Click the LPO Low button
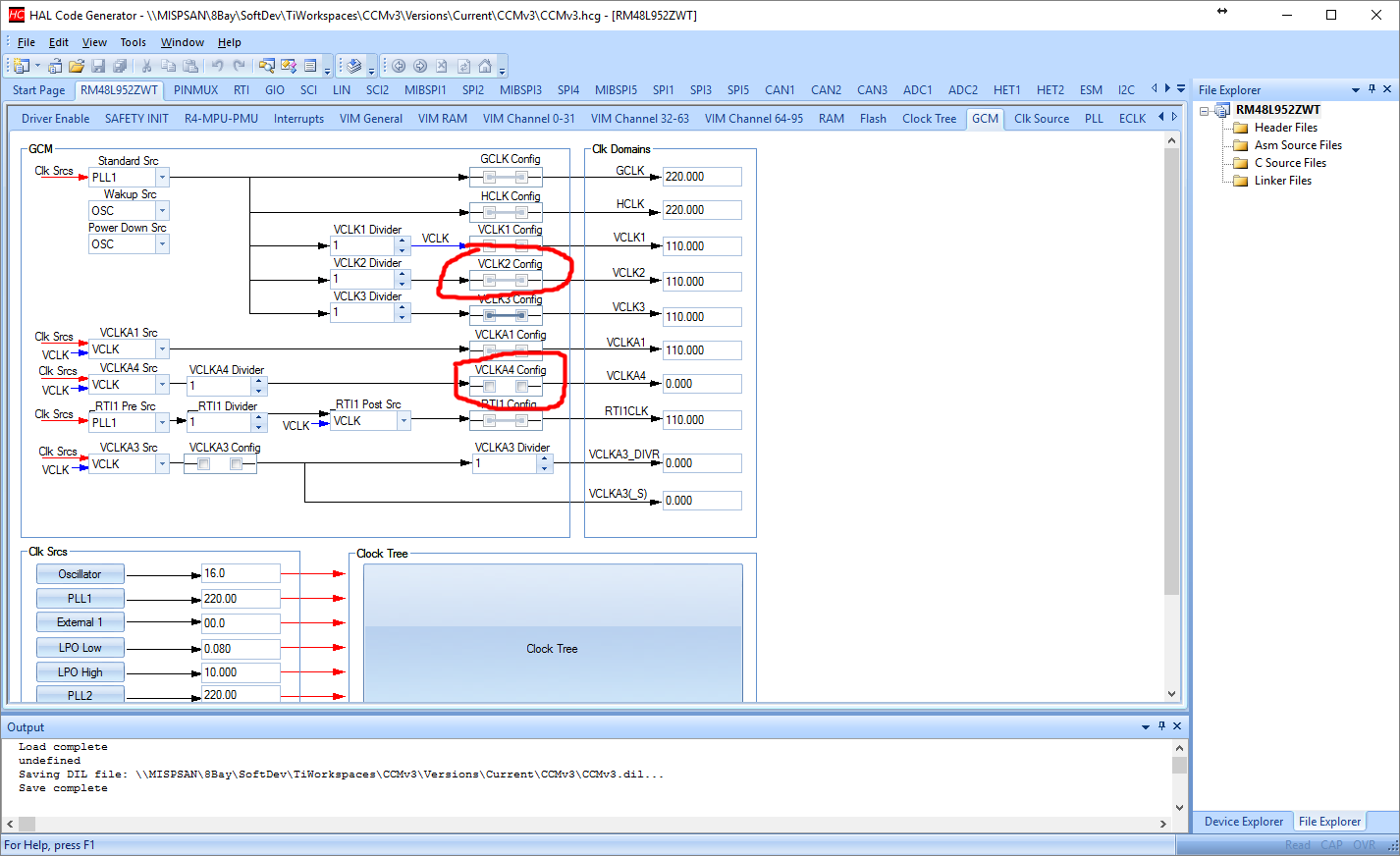Viewport: 1400px width, 856px height. 81,648
